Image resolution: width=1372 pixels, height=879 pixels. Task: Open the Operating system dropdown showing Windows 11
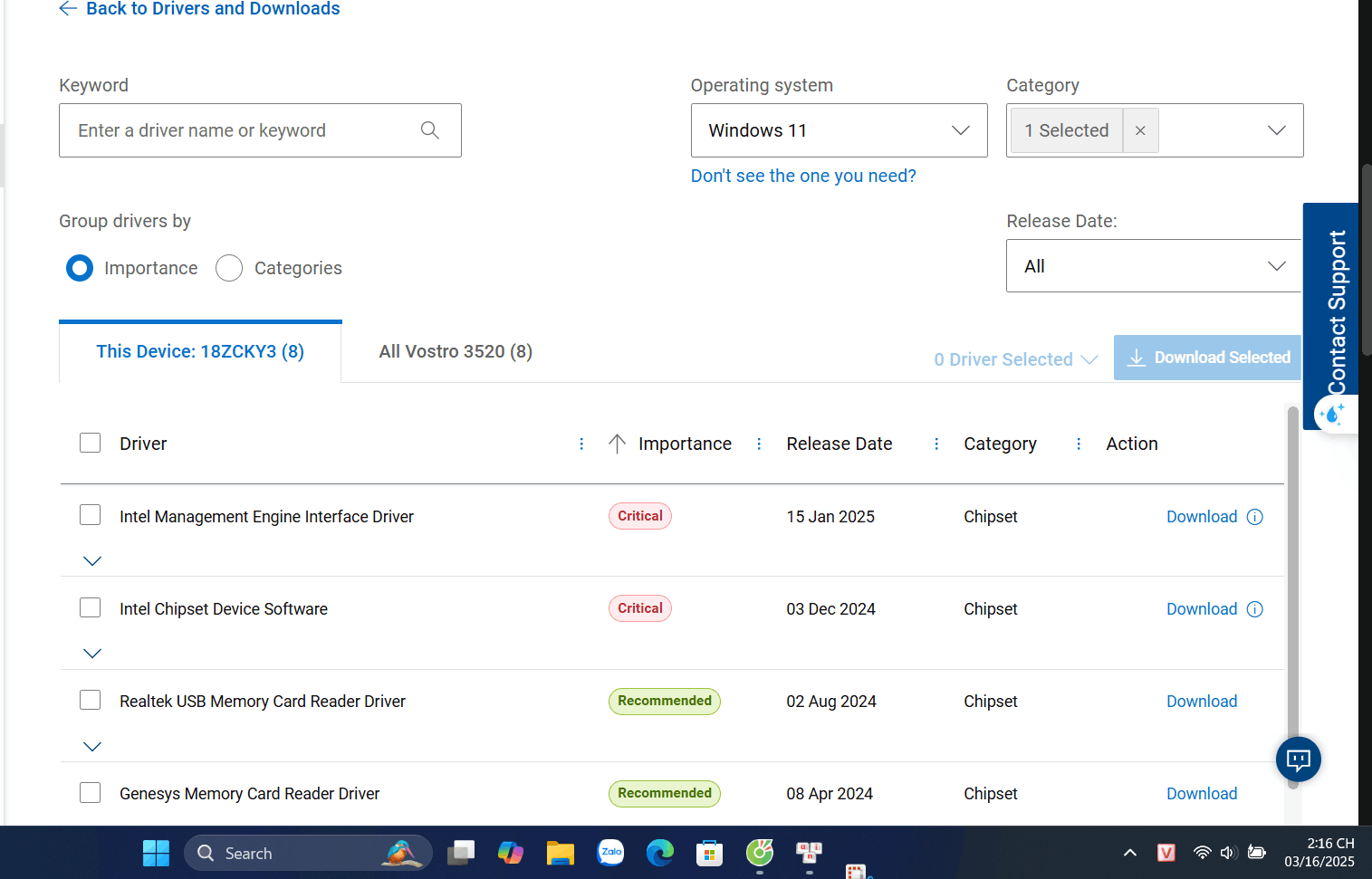pyautogui.click(x=838, y=129)
